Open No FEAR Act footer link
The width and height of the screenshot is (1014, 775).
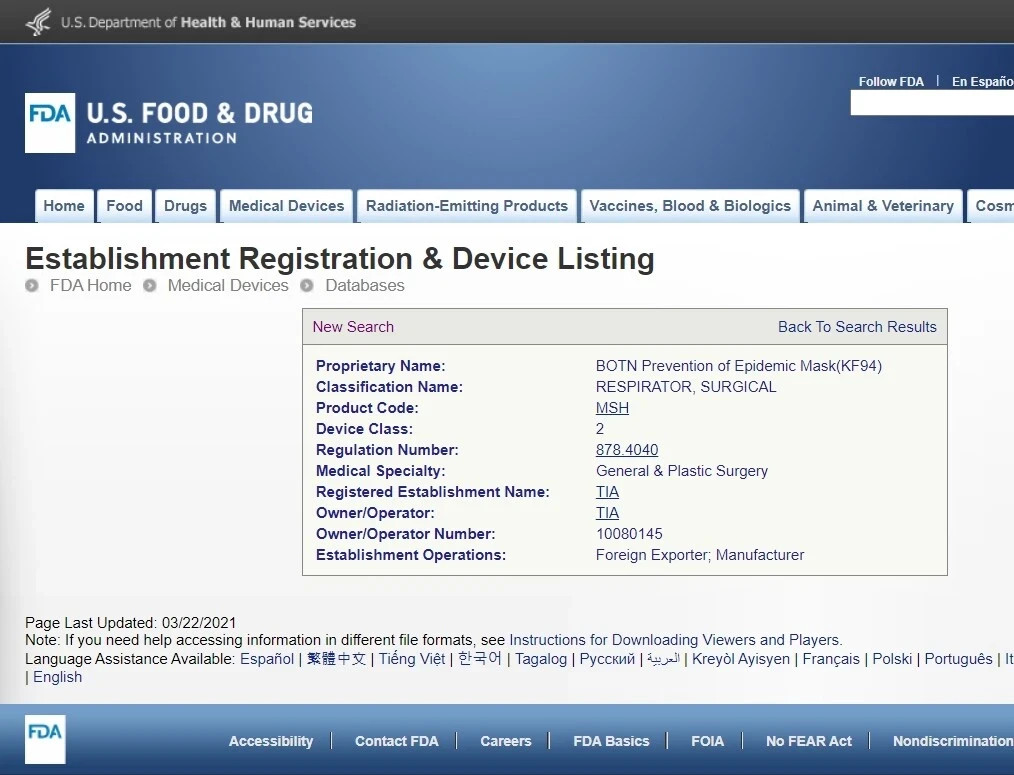808,741
